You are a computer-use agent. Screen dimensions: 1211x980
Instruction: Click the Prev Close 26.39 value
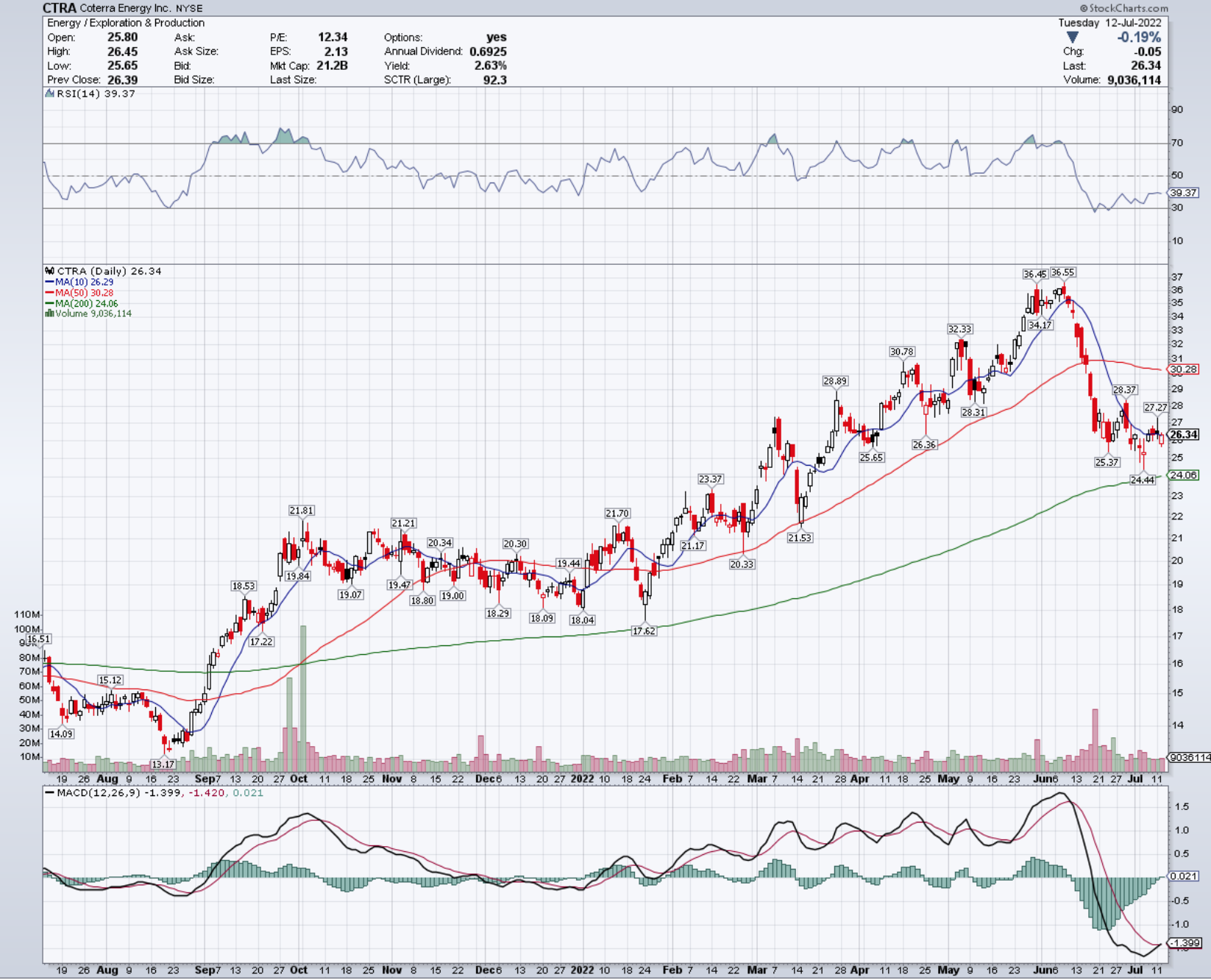122,79
